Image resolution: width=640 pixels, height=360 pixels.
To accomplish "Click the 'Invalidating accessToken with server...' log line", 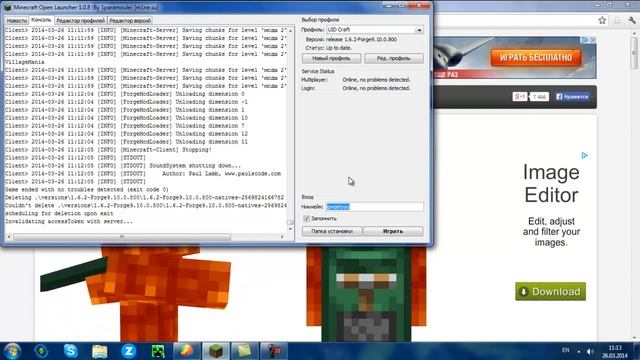I will tap(69, 222).
